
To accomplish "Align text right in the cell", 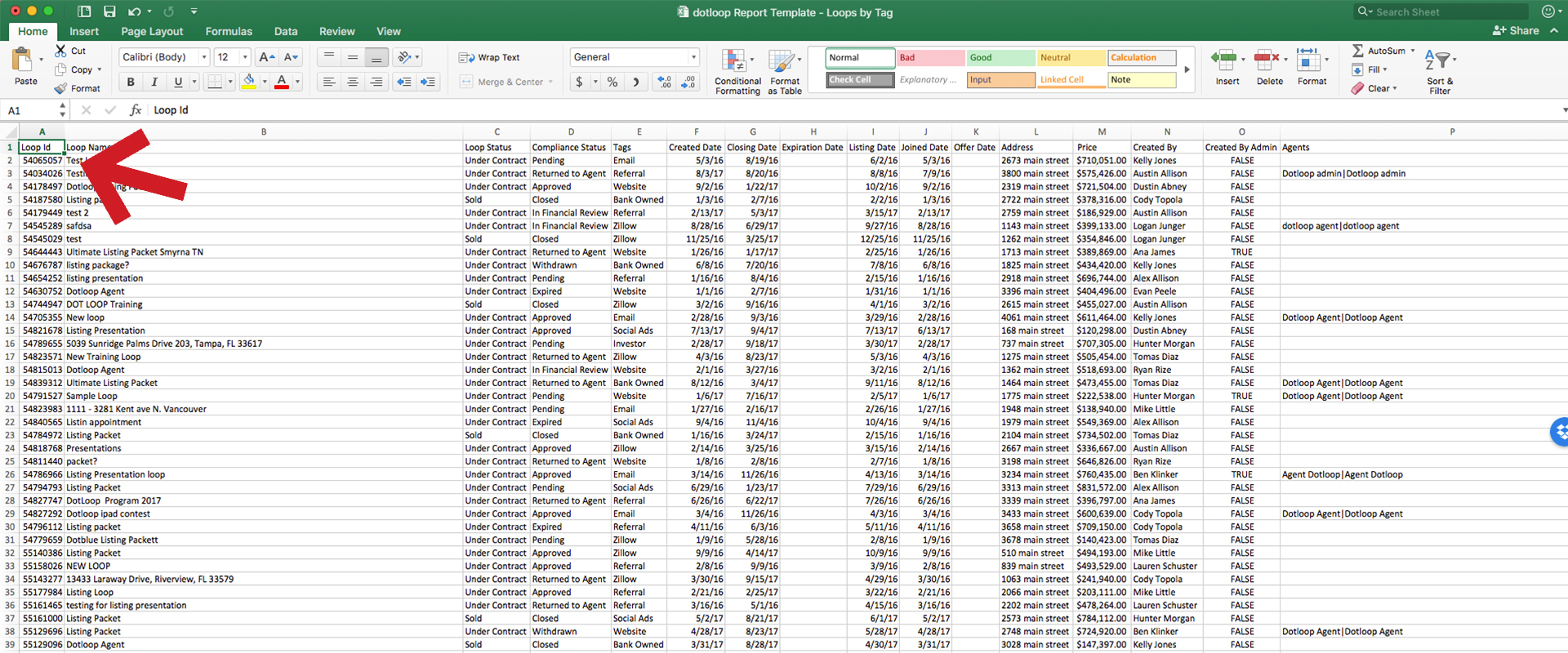I will pyautogui.click(x=376, y=82).
